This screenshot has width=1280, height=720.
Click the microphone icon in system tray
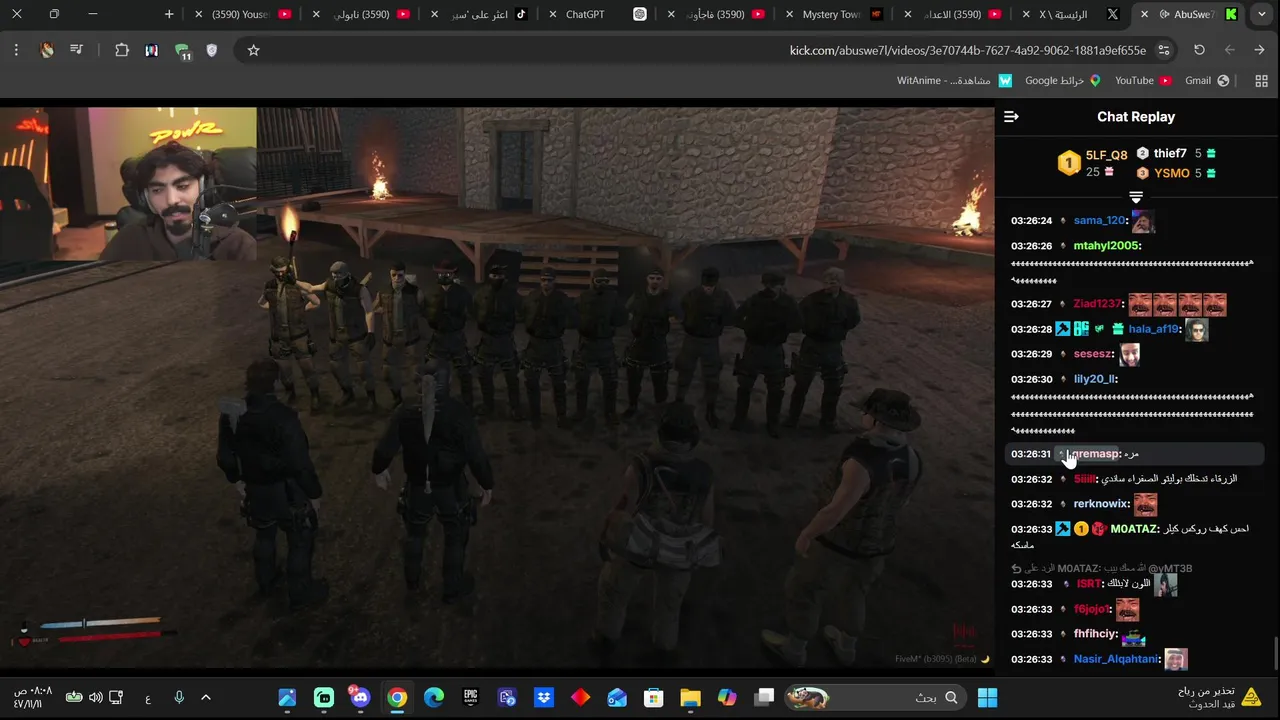click(179, 697)
